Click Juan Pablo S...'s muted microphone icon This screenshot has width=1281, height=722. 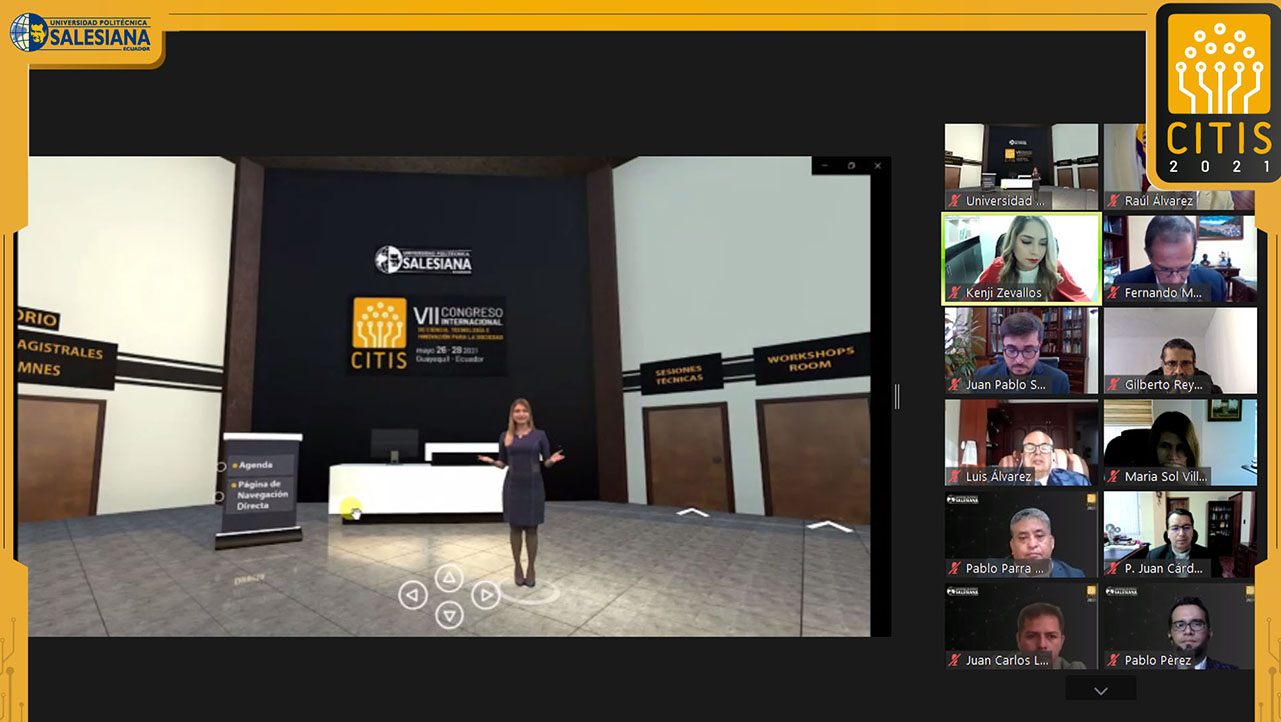(955, 385)
